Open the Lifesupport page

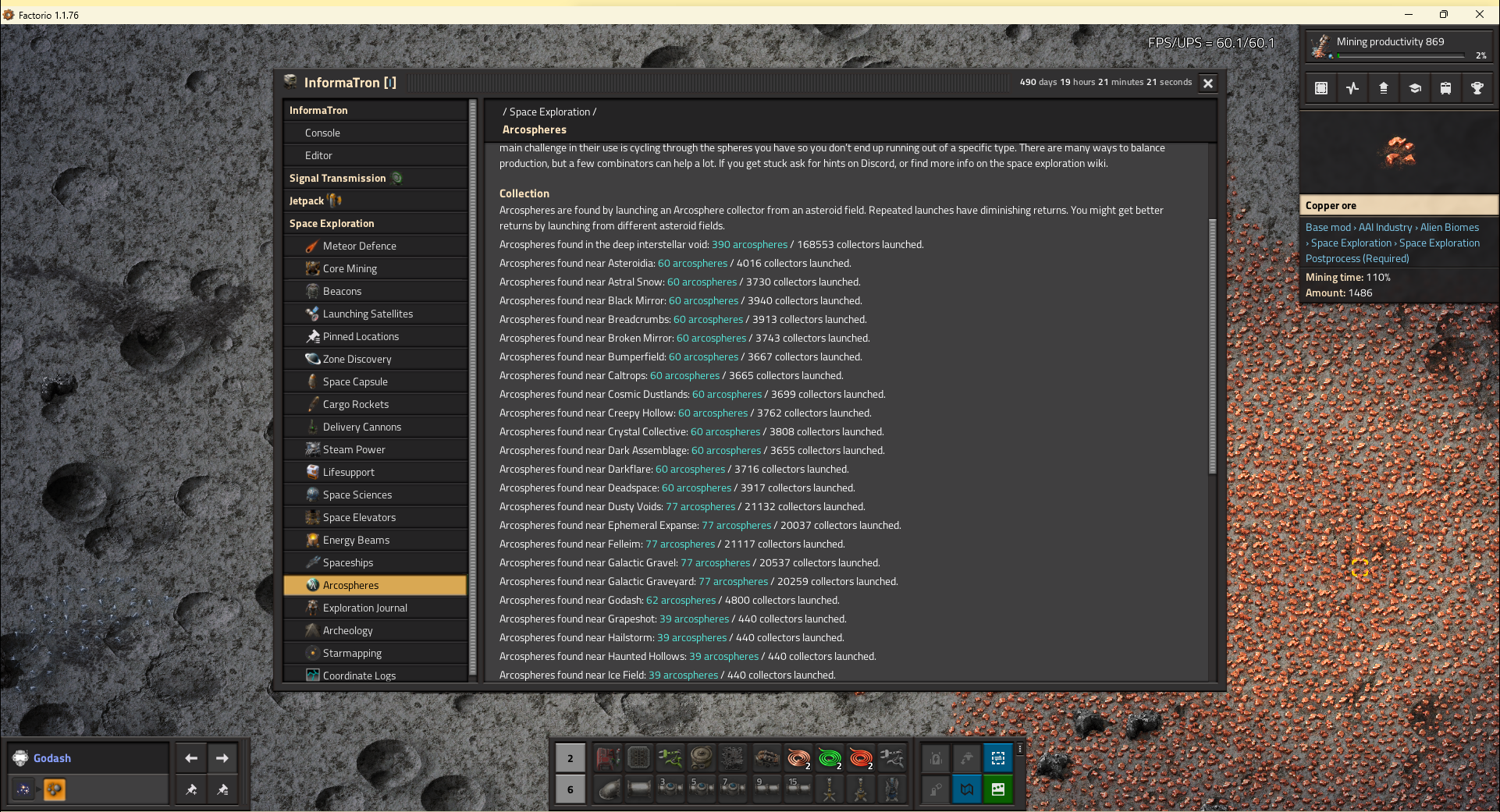click(375, 472)
